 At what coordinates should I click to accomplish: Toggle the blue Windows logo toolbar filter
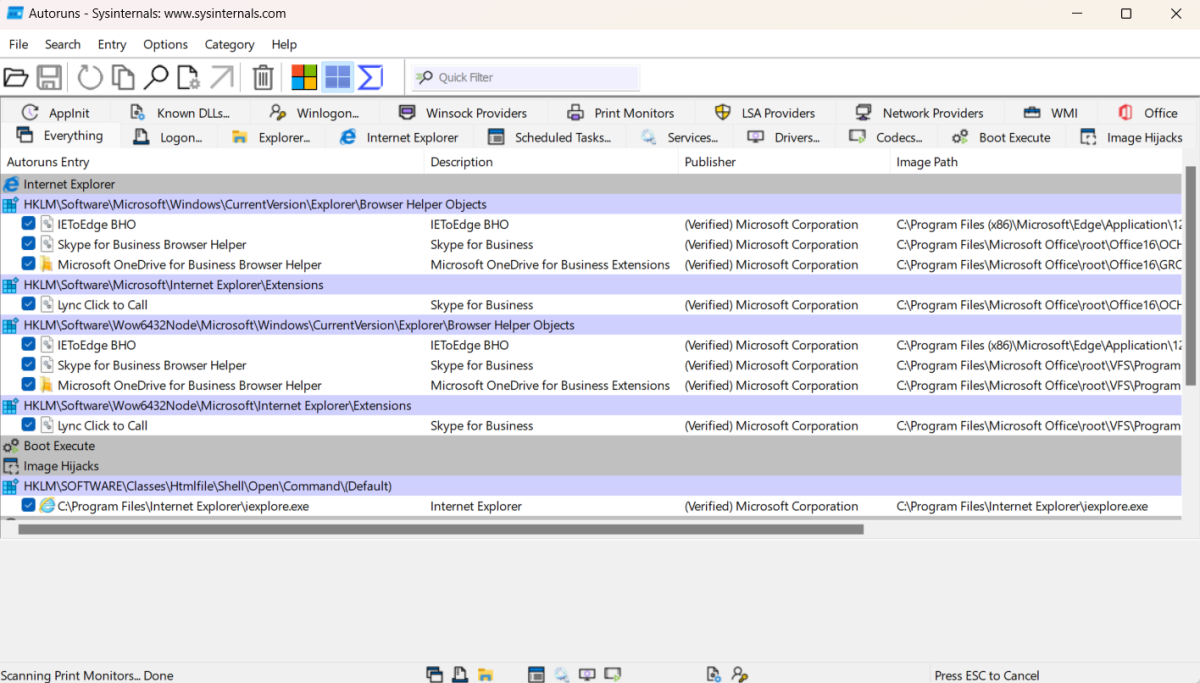tap(338, 77)
